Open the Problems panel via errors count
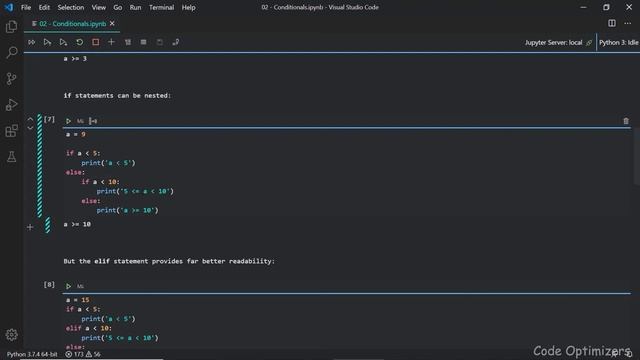Viewport: 640px width, 360px height. coord(74,354)
